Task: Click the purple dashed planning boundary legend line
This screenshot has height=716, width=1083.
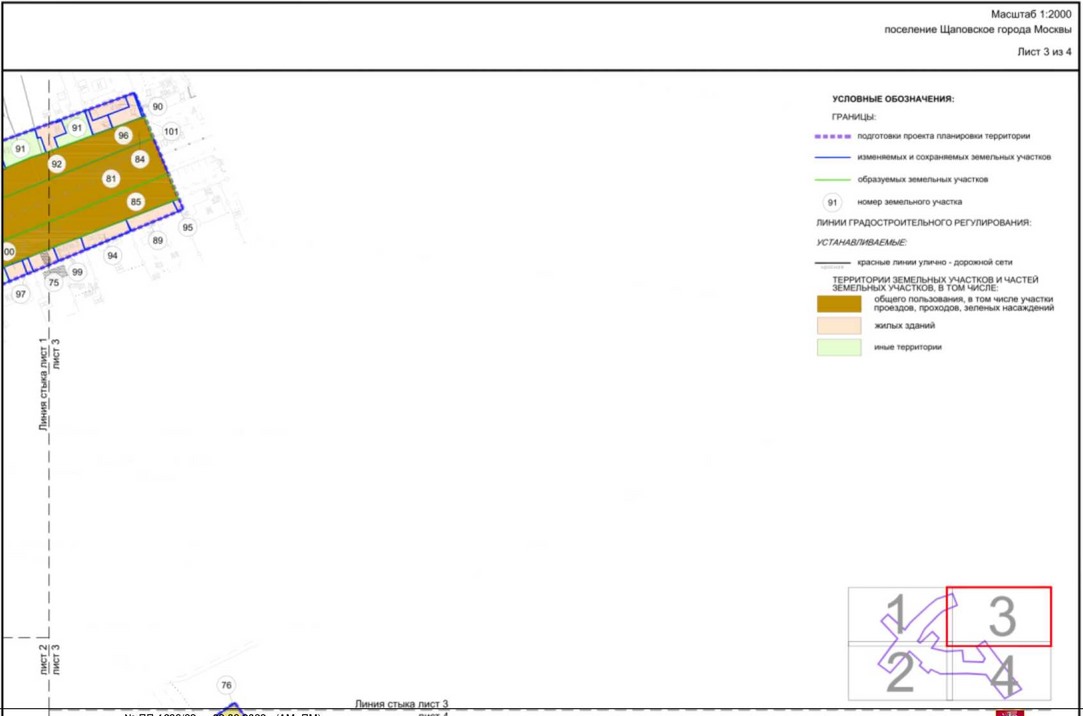Action: pos(832,137)
